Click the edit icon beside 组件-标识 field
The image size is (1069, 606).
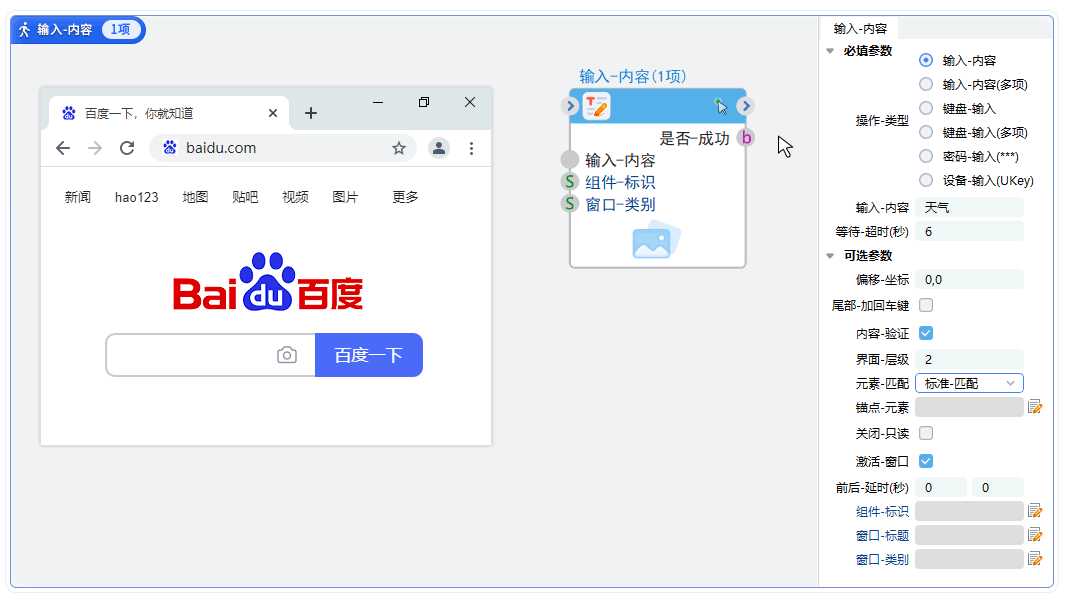coord(1036,510)
